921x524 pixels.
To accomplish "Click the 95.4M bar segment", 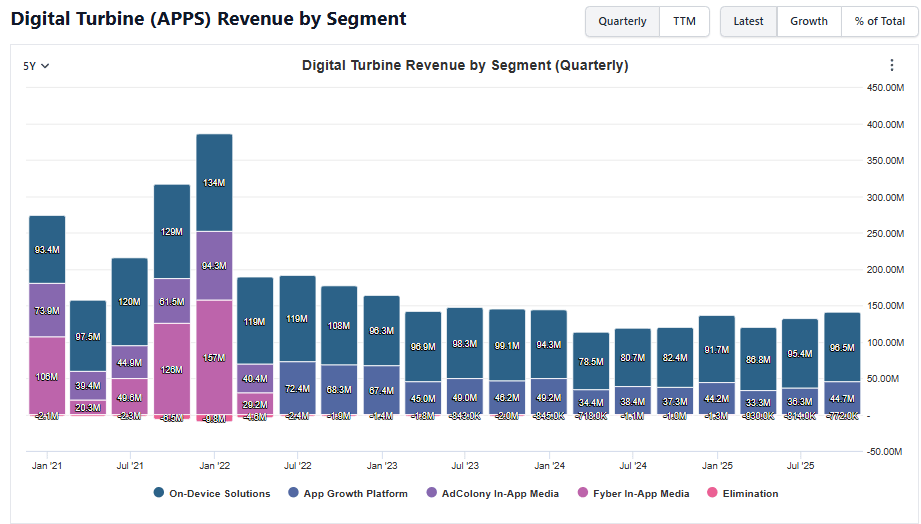I will [x=800, y=354].
